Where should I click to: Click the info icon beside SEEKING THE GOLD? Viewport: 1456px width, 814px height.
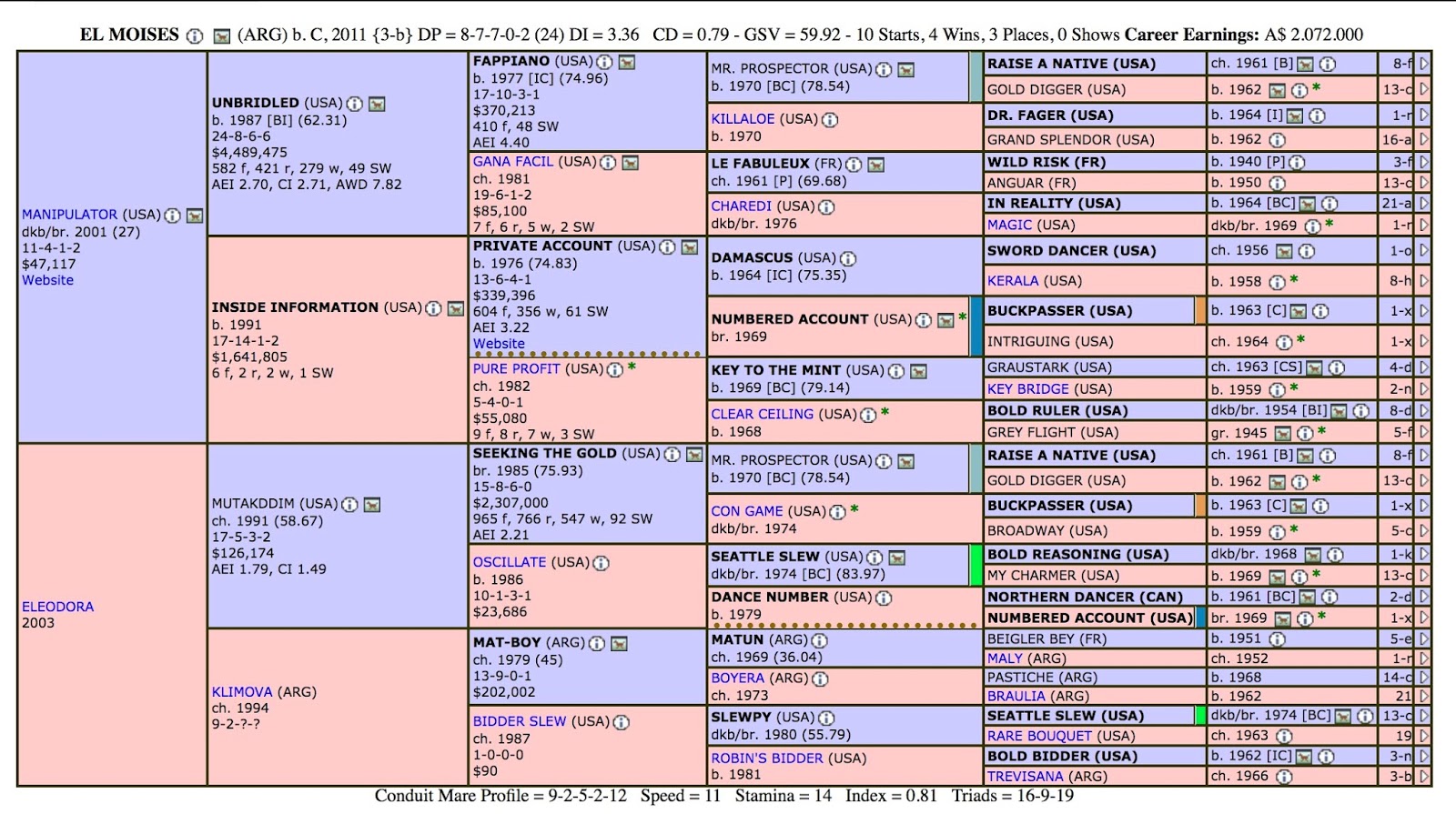672,454
